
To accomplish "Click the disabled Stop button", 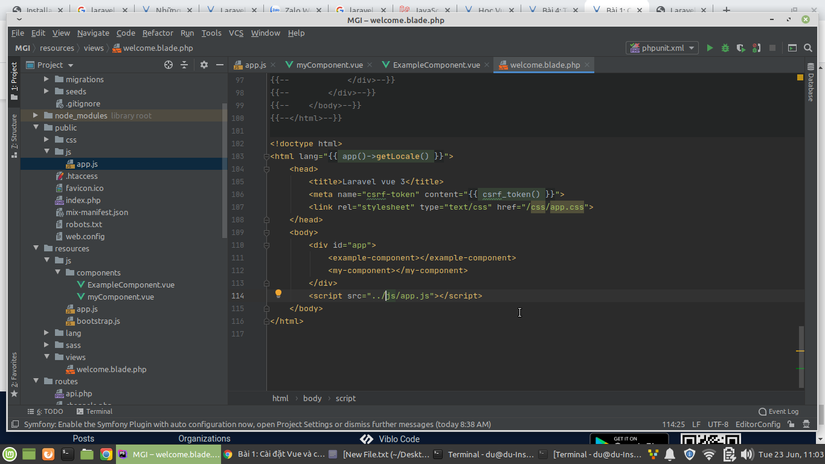I will [x=772, y=48].
